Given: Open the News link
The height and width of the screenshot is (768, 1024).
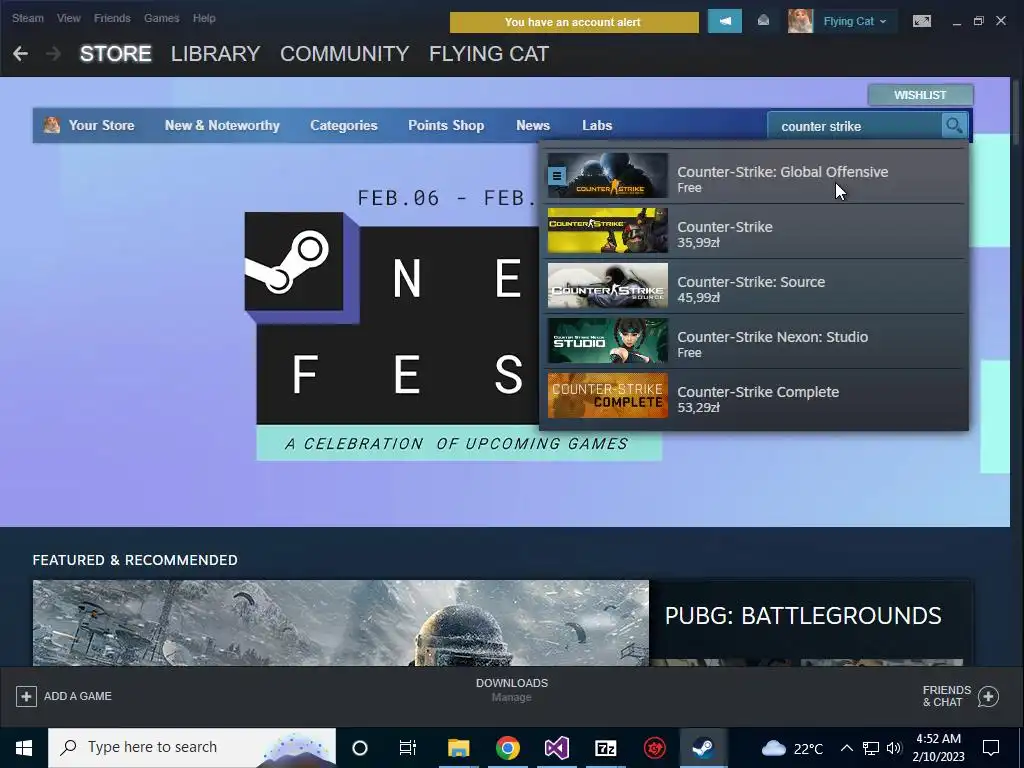Looking at the screenshot, I should [533, 125].
